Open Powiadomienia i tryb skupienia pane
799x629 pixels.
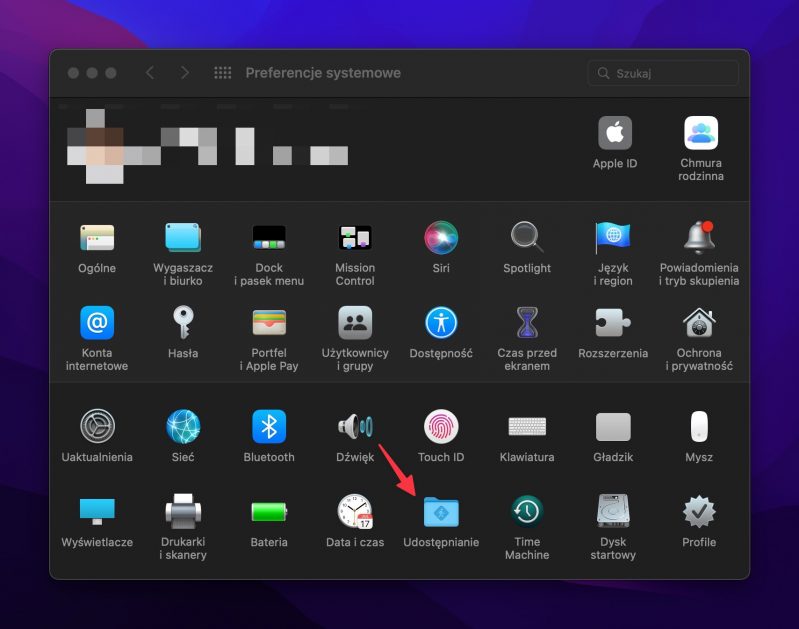699,238
